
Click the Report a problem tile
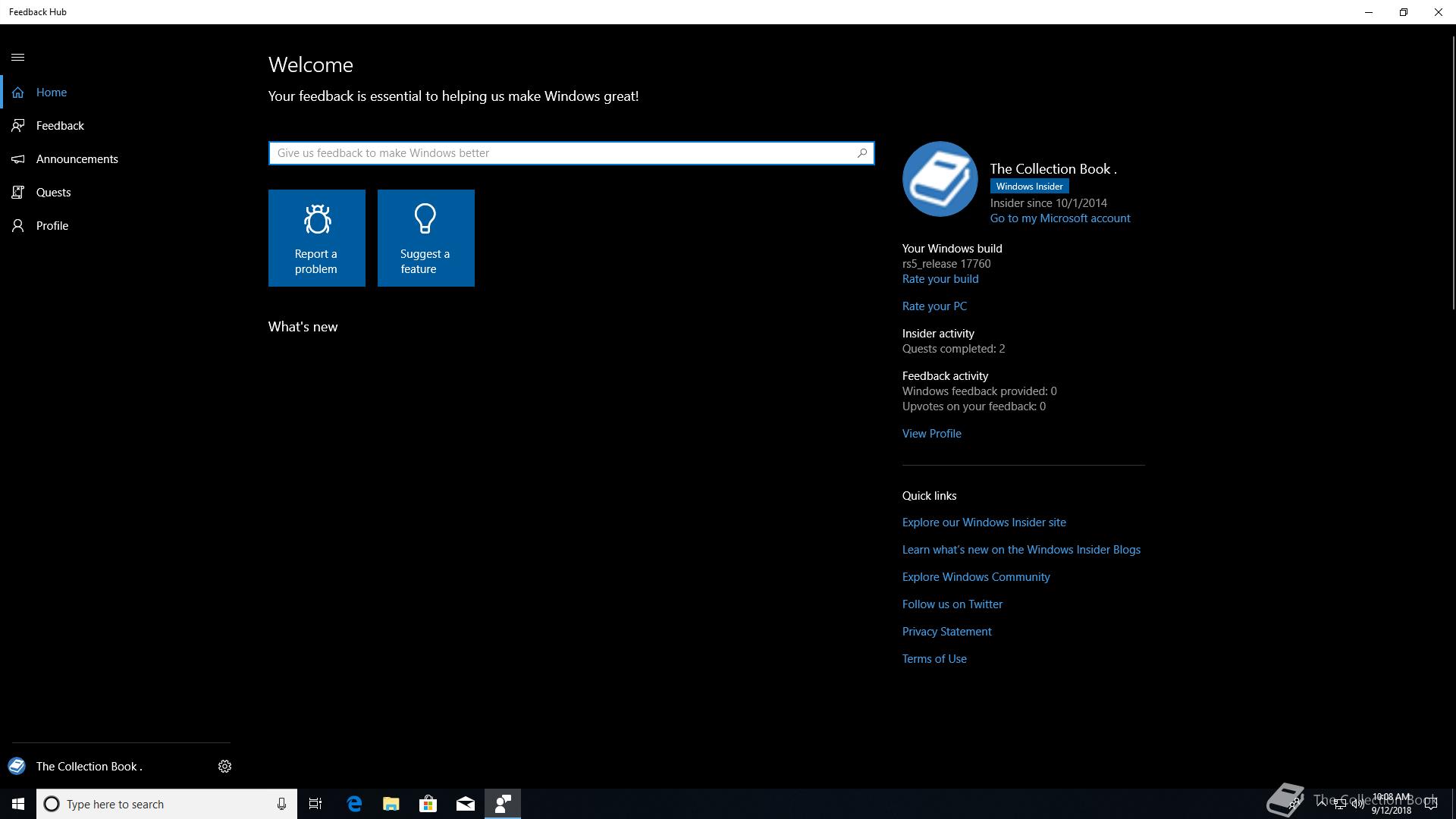(316, 238)
